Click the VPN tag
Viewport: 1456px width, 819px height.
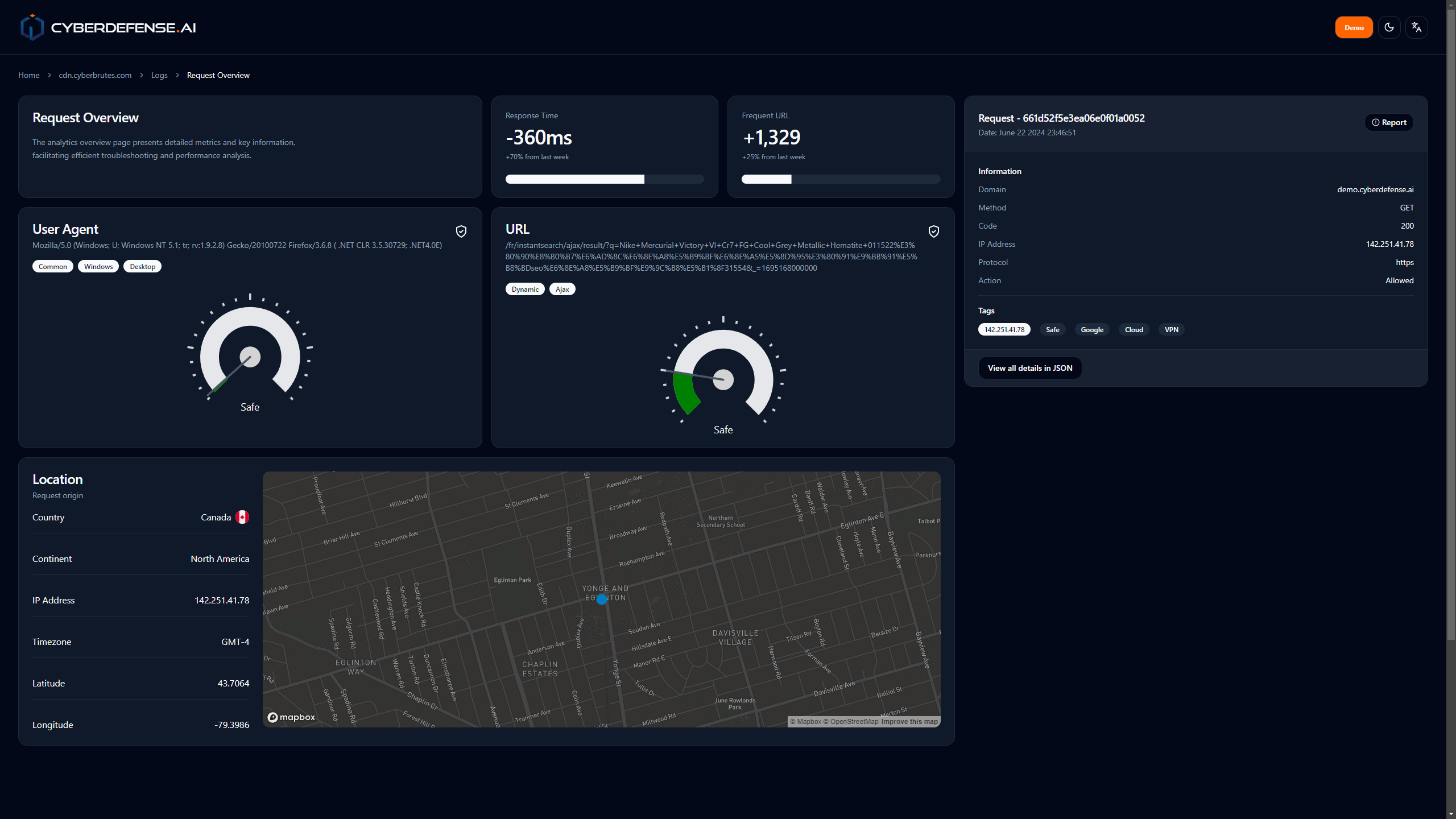click(1171, 330)
